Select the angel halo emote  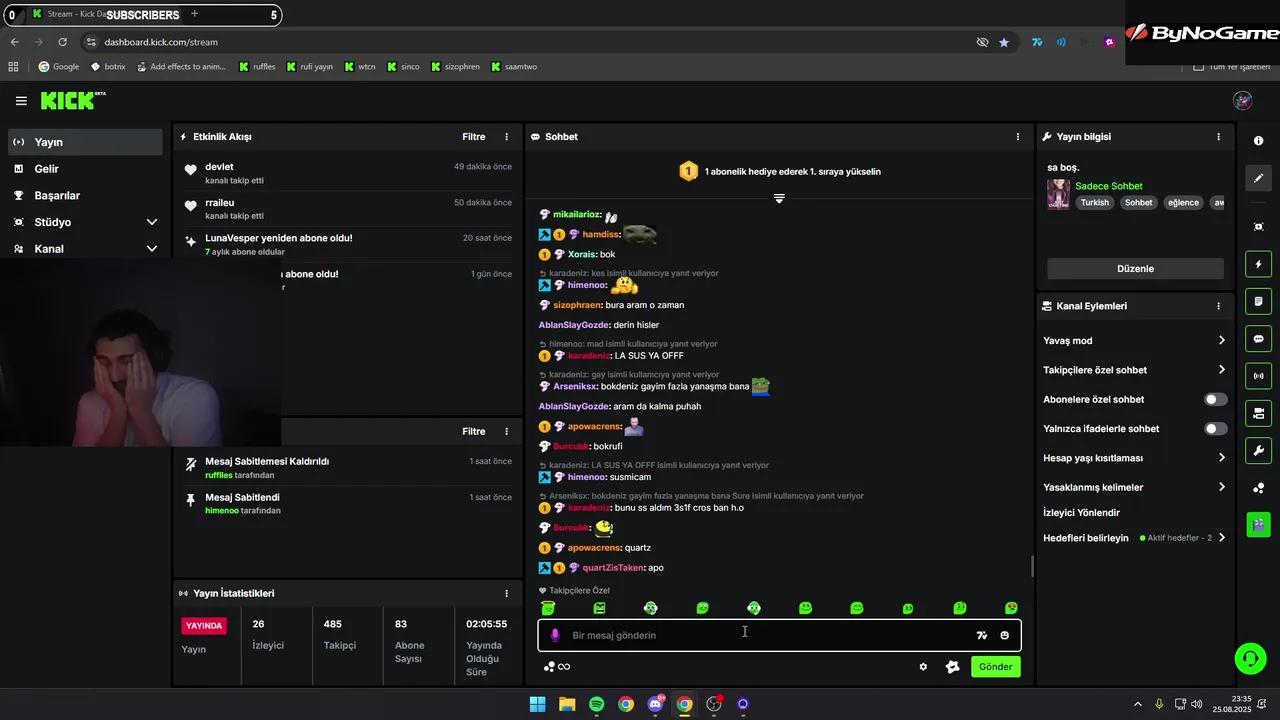(x=547, y=608)
